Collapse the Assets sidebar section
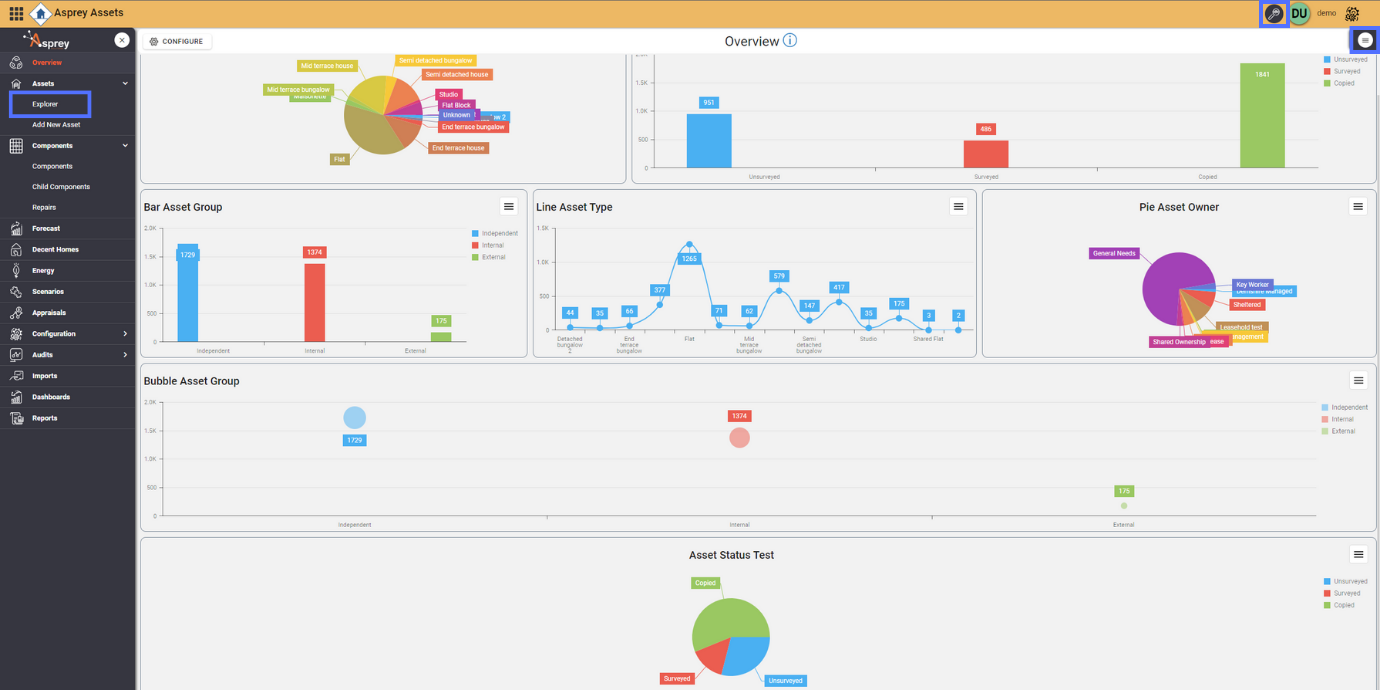The height and width of the screenshot is (690, 1380). (125, 84)
